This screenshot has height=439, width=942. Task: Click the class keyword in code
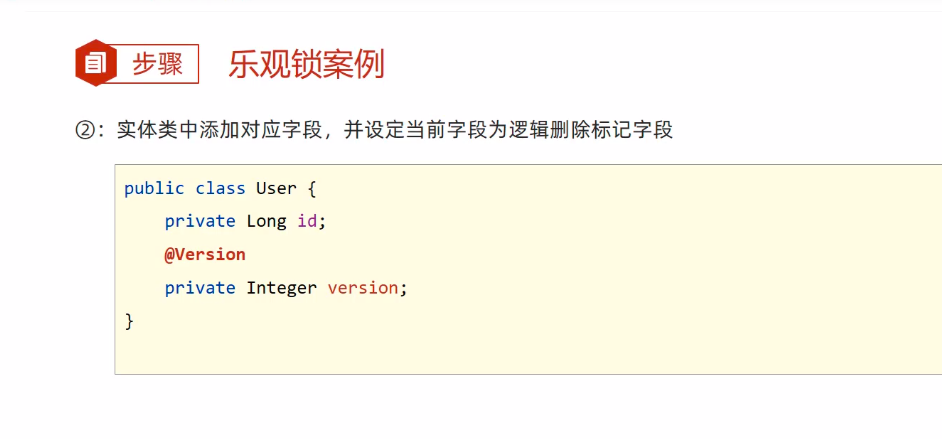pos(220,188)
